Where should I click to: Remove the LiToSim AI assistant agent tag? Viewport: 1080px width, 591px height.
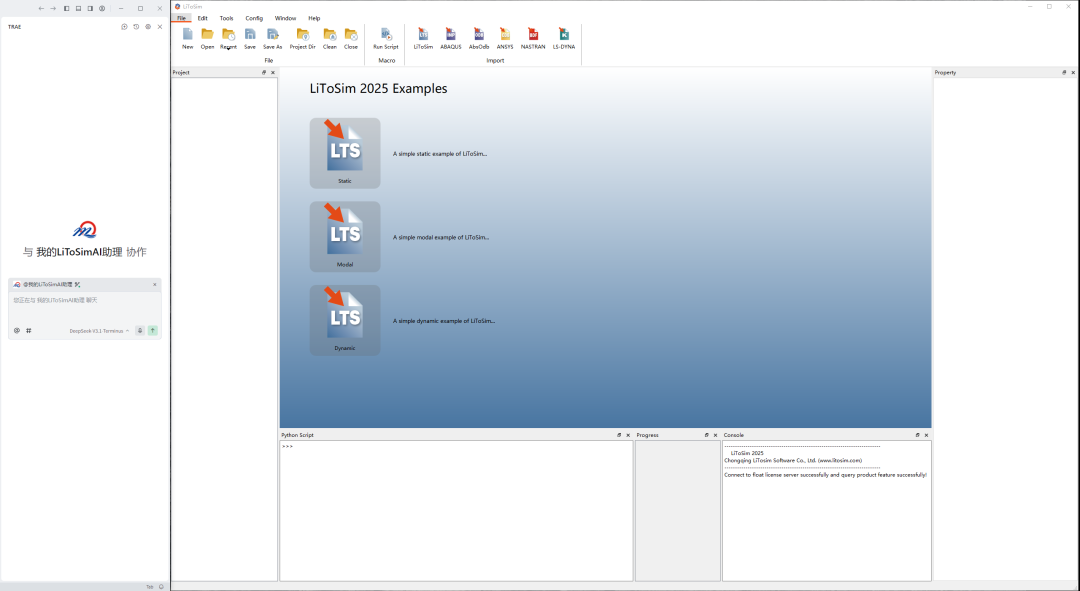[x=155, y=284]
